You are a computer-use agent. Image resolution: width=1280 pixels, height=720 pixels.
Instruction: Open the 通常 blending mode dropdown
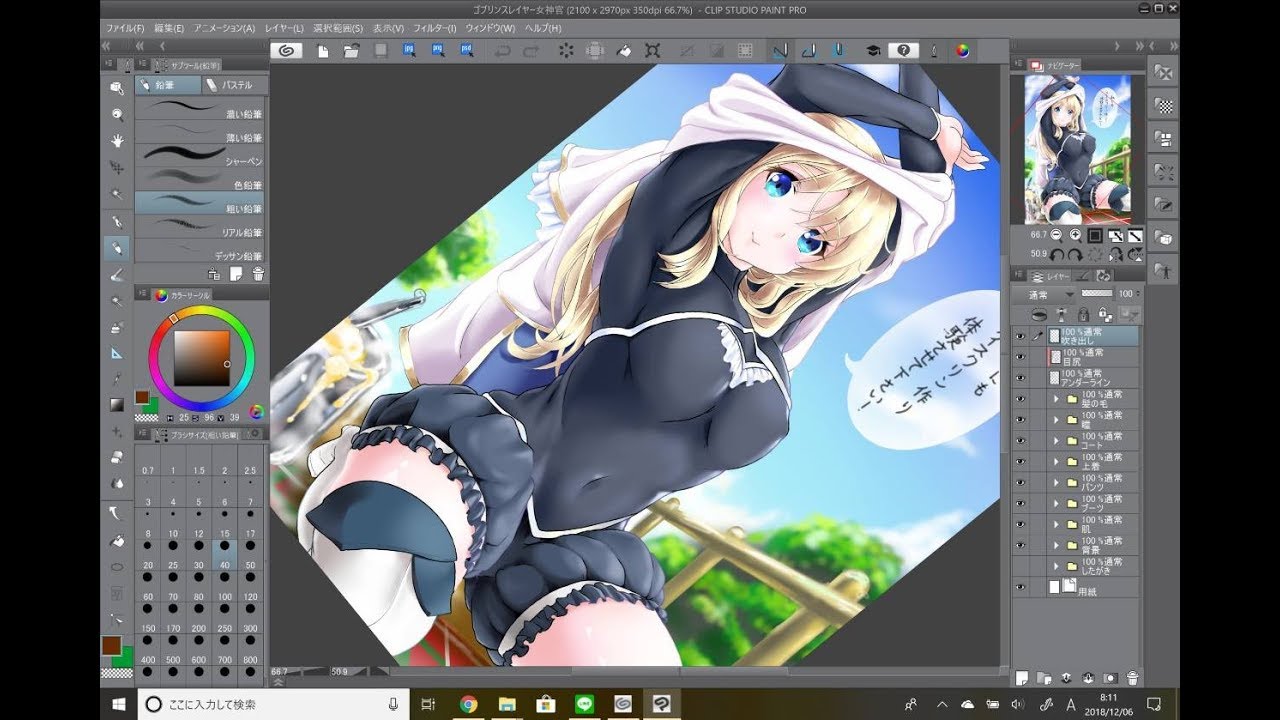click(x=1043, y=295)
